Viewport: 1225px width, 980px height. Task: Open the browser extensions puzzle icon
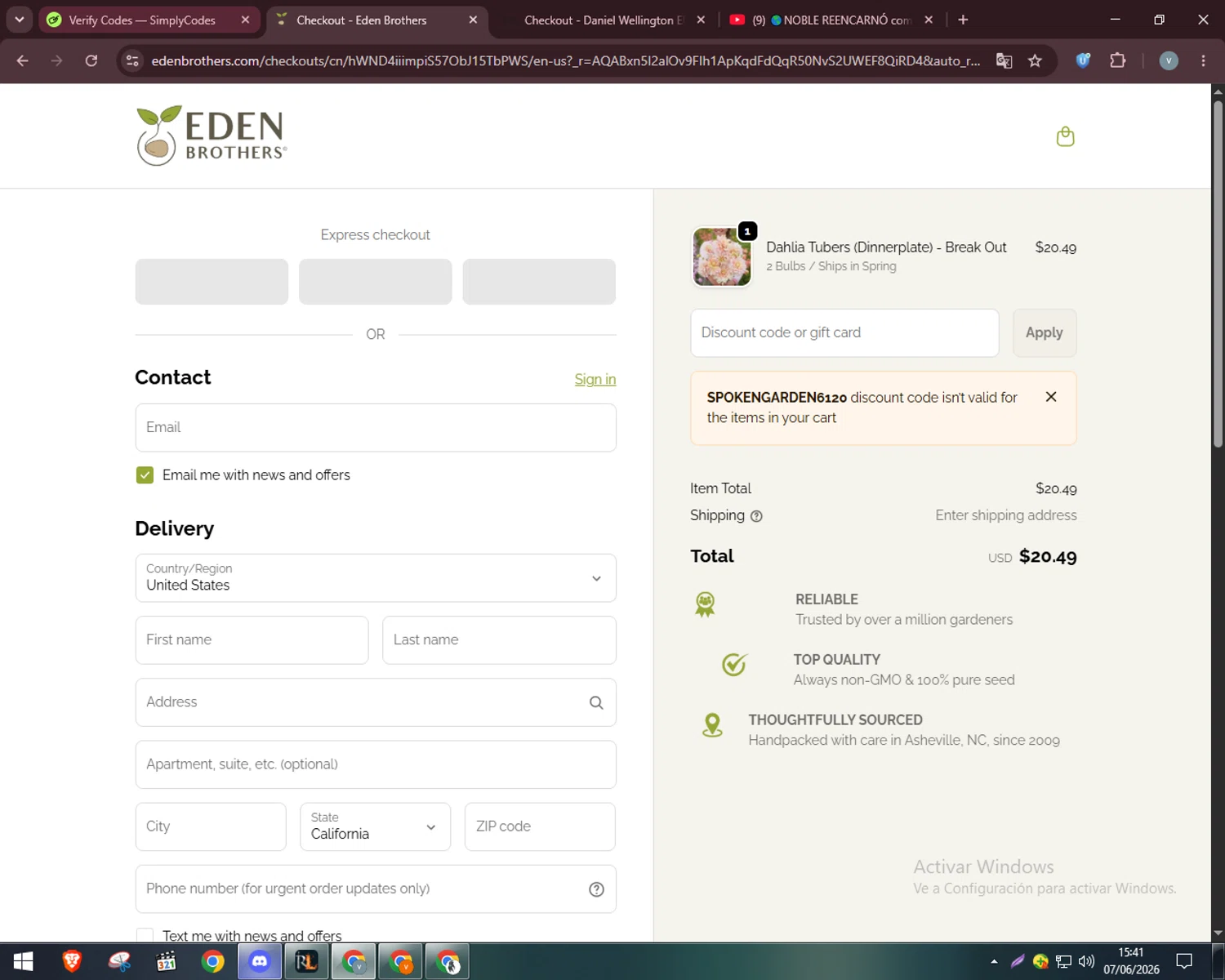click(1117, 60)
